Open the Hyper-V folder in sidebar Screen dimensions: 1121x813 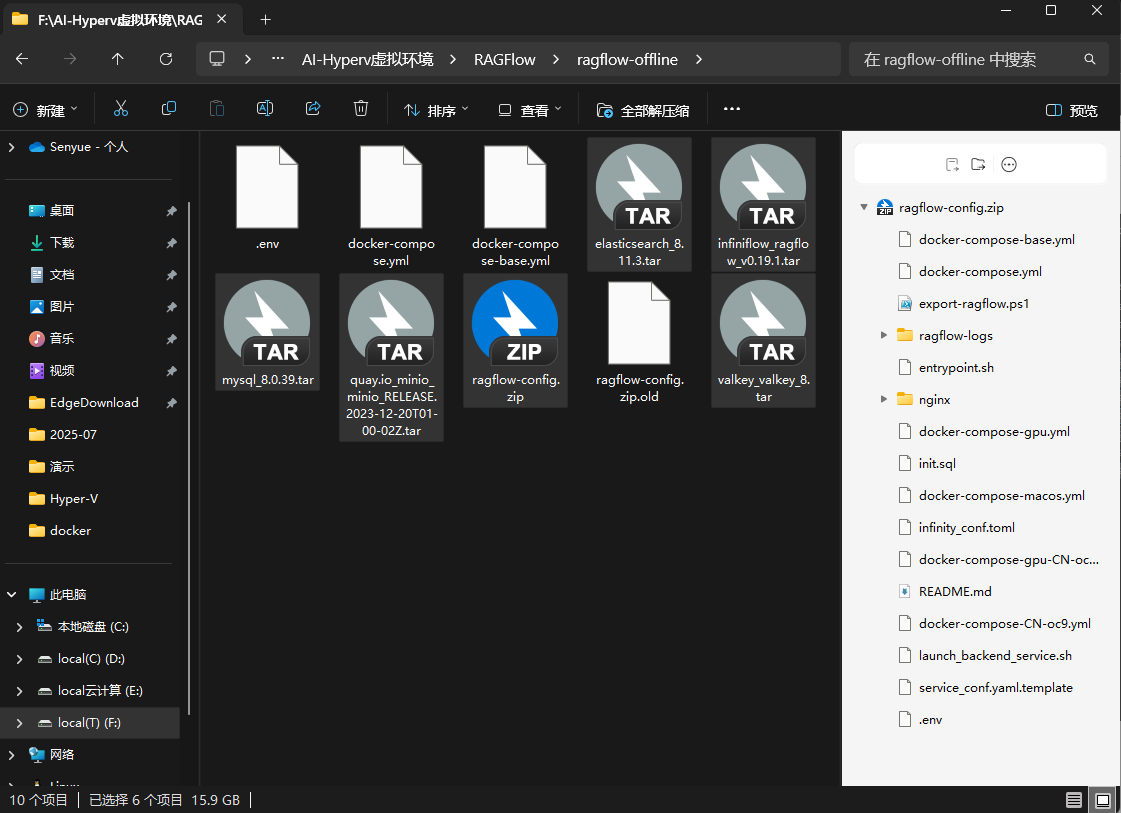coord(74,498)
